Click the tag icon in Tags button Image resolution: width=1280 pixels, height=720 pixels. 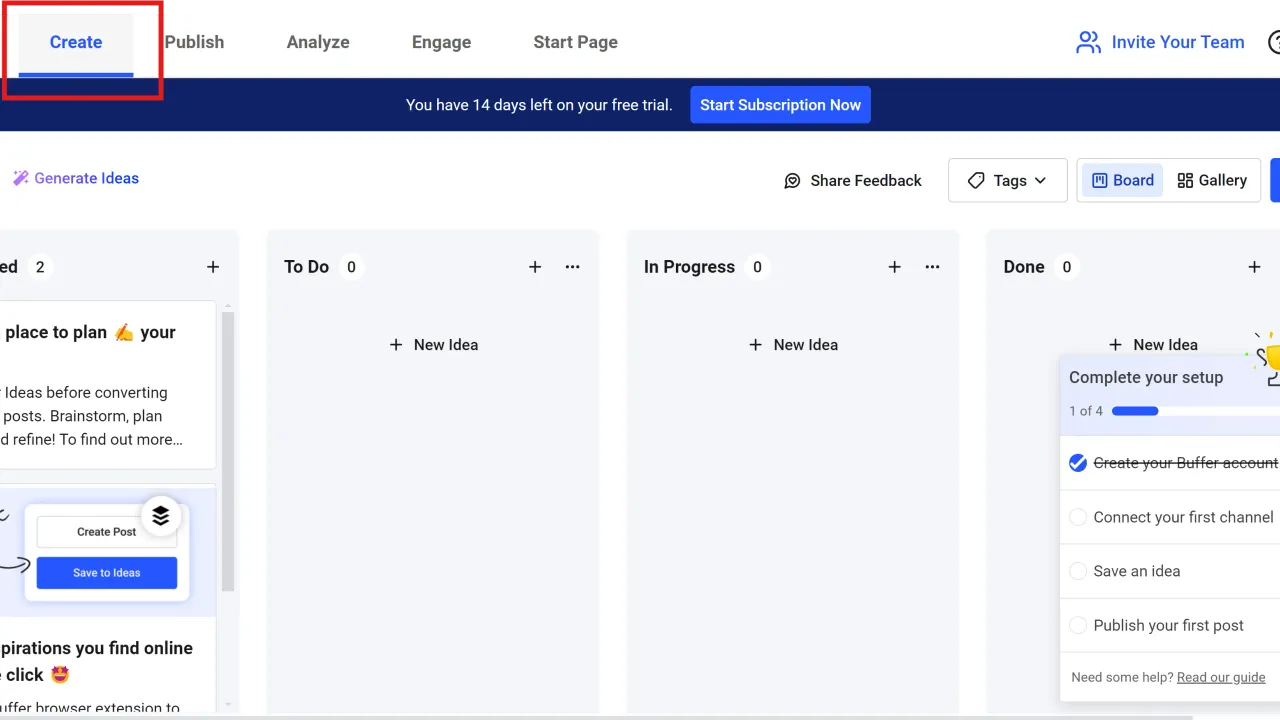click(976, 181)
